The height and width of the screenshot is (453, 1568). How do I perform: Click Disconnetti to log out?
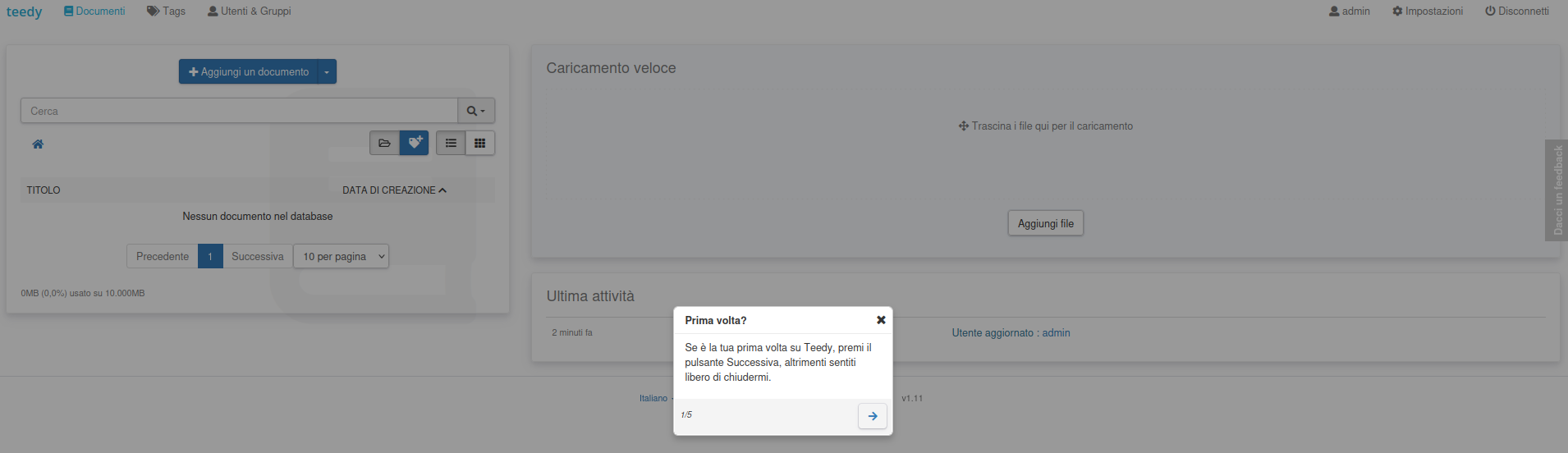click(x=1517, y=11)
